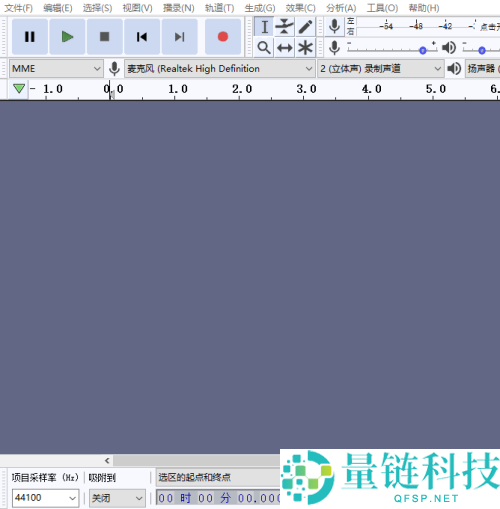Start playback with the green Play button

click(67, 37)
